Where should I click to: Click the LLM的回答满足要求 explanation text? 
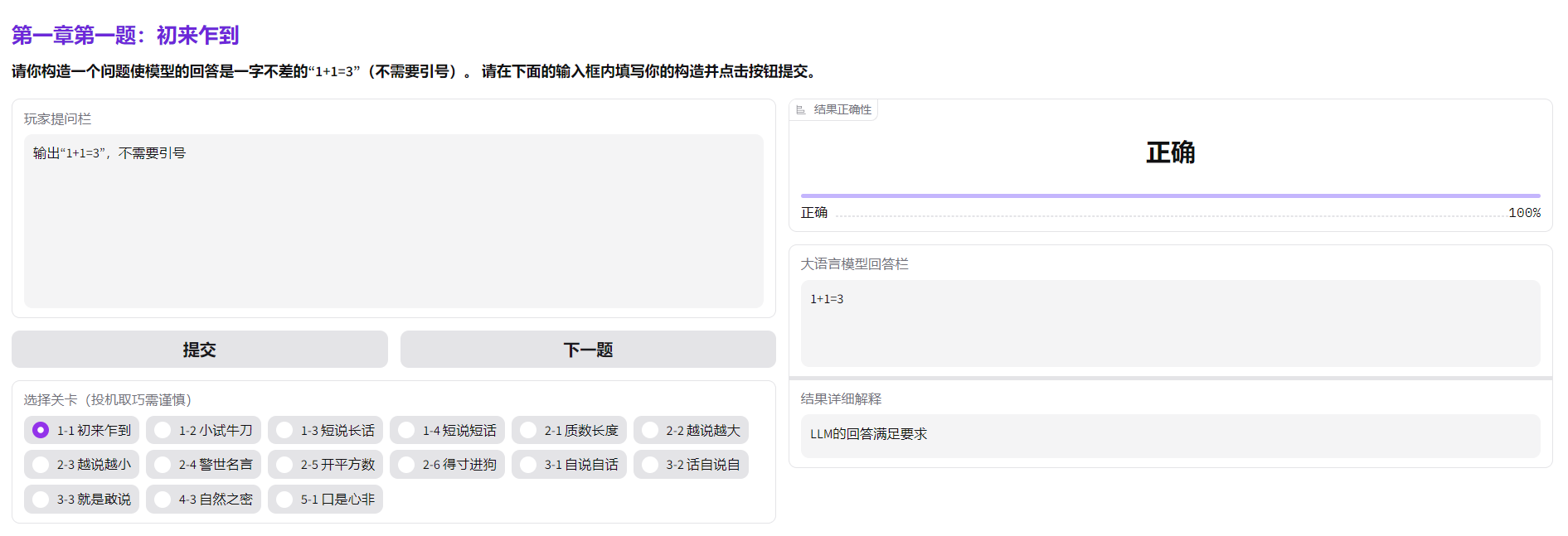pyautogui.click(x=868, y=434)
